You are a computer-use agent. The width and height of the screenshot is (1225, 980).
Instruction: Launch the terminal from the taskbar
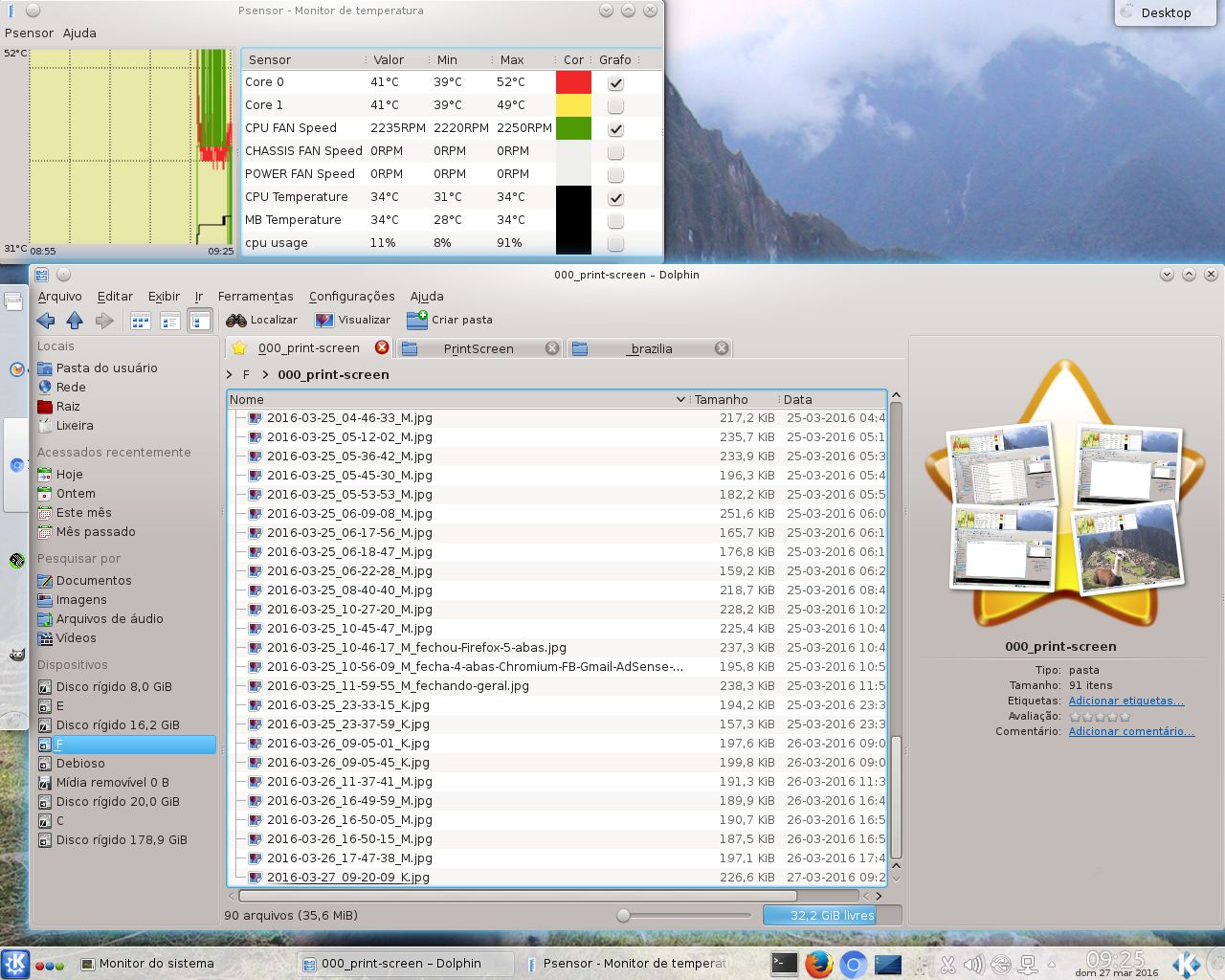point(785,964)
